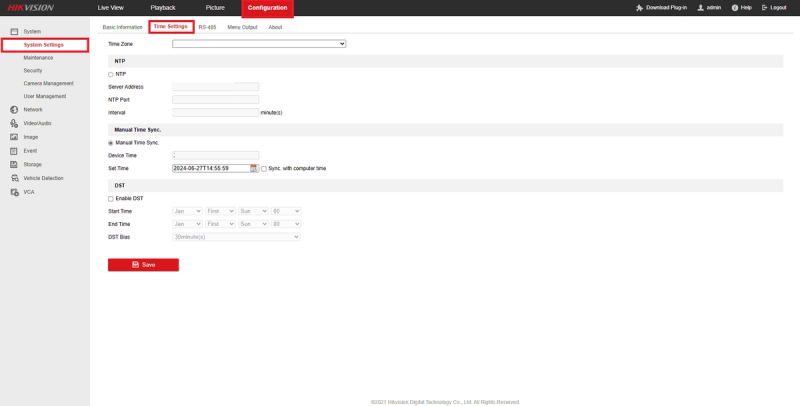Click the admin user icon

[701, 8]
